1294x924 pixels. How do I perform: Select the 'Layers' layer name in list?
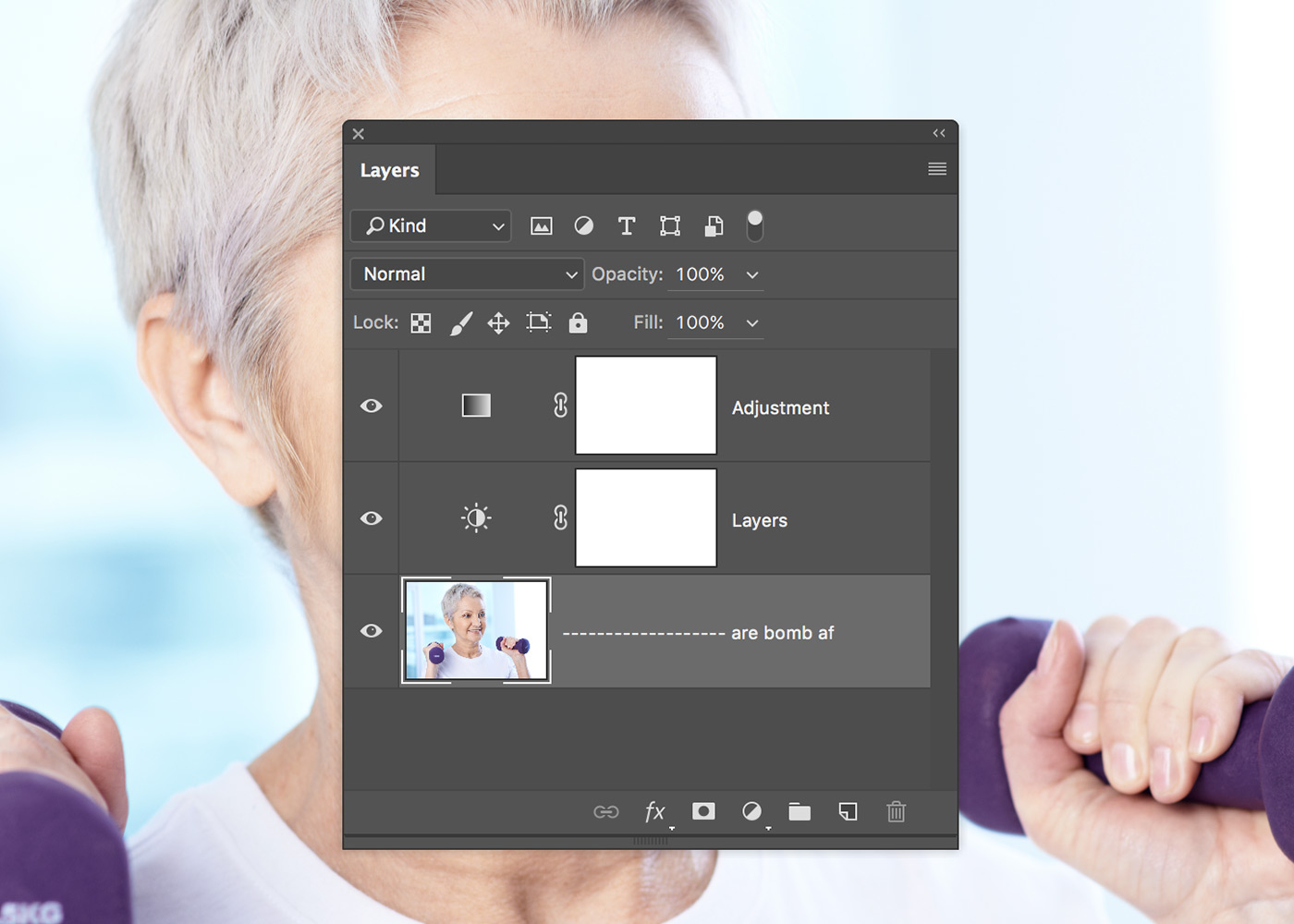(x=760, y=520)
